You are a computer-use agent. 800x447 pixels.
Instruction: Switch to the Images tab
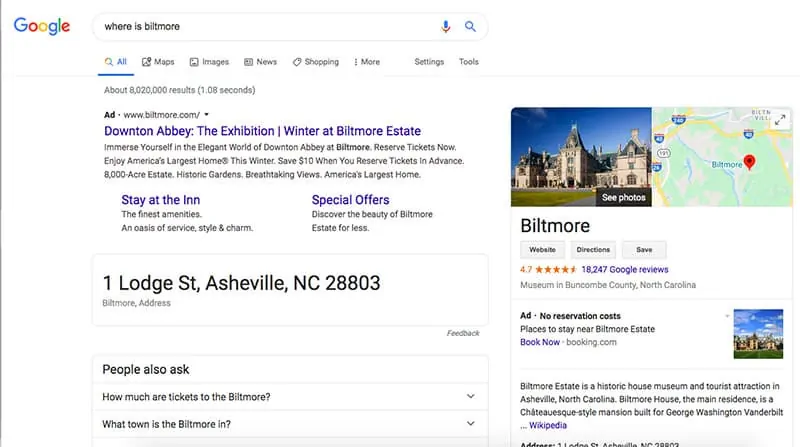pyautogui.click(x=209, y=62)
